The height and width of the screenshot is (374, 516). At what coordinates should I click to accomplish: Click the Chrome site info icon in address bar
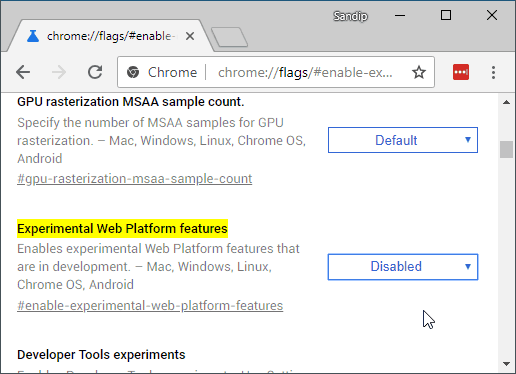tap(133, 72)
